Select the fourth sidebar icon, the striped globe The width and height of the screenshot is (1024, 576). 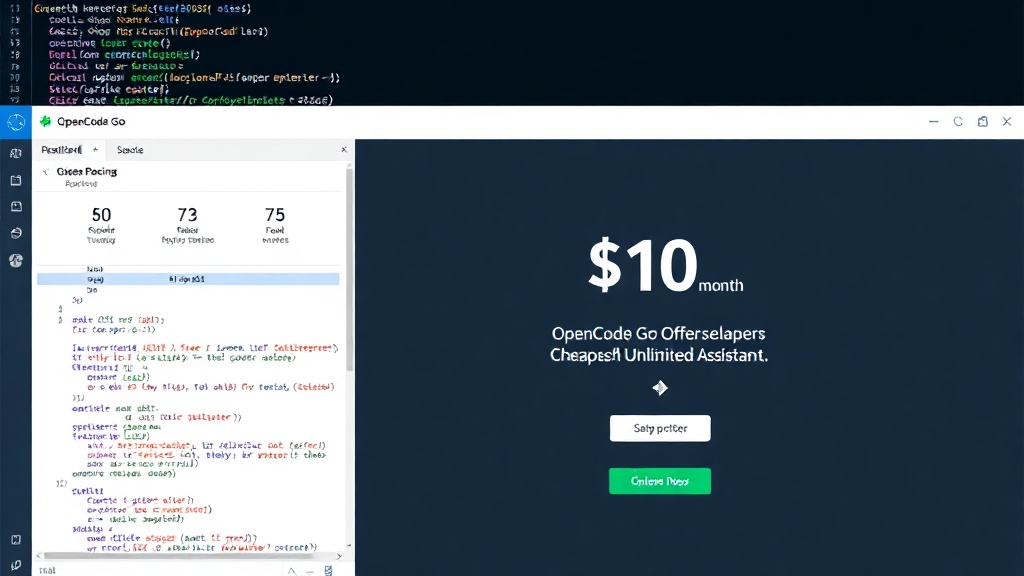(x=16, y=233)
